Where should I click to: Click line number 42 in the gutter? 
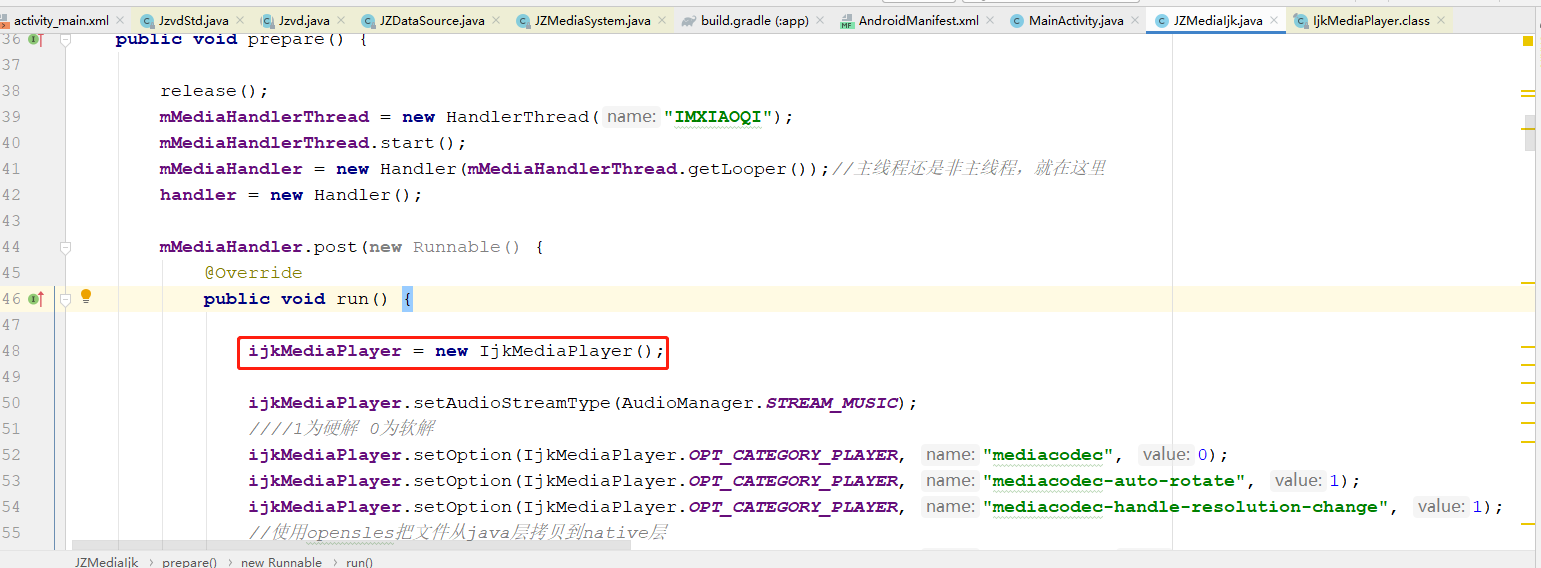[x=11, y=195]
